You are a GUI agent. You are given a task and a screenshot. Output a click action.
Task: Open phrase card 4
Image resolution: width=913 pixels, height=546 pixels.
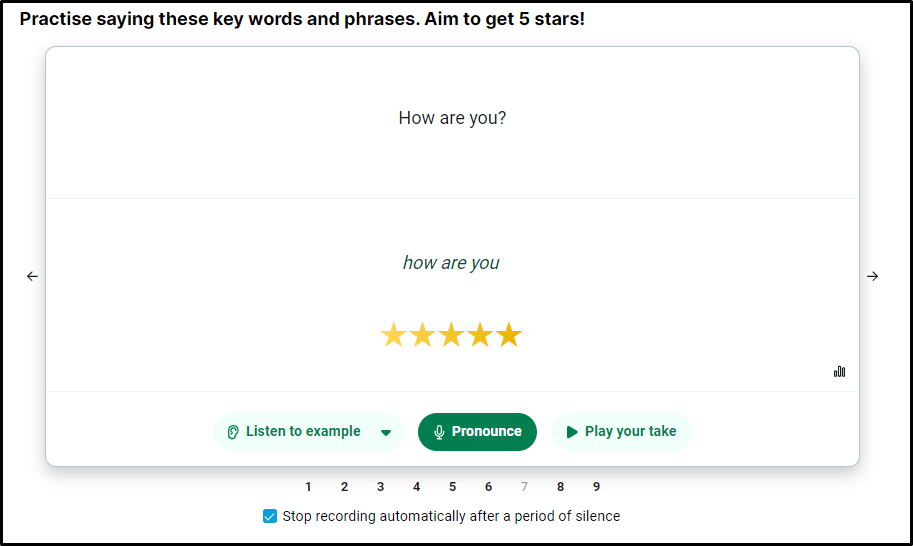coord(416,487)
